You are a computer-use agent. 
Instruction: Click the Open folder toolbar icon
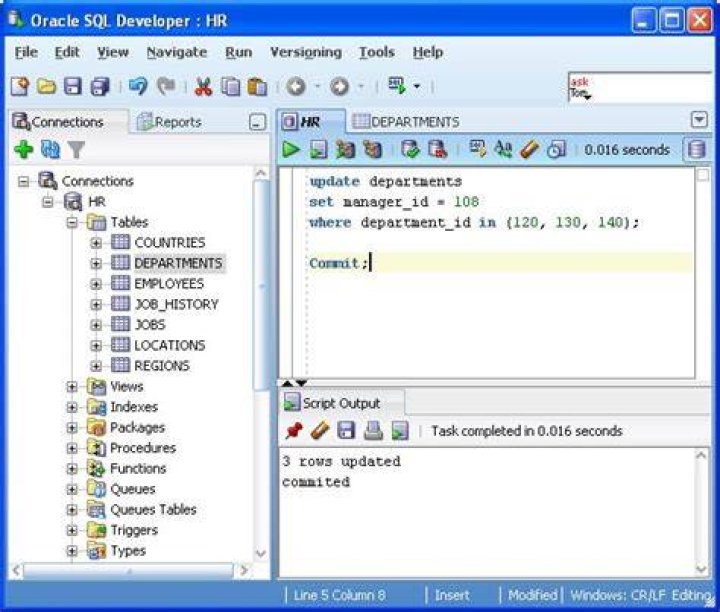click(x=46, y=86)
